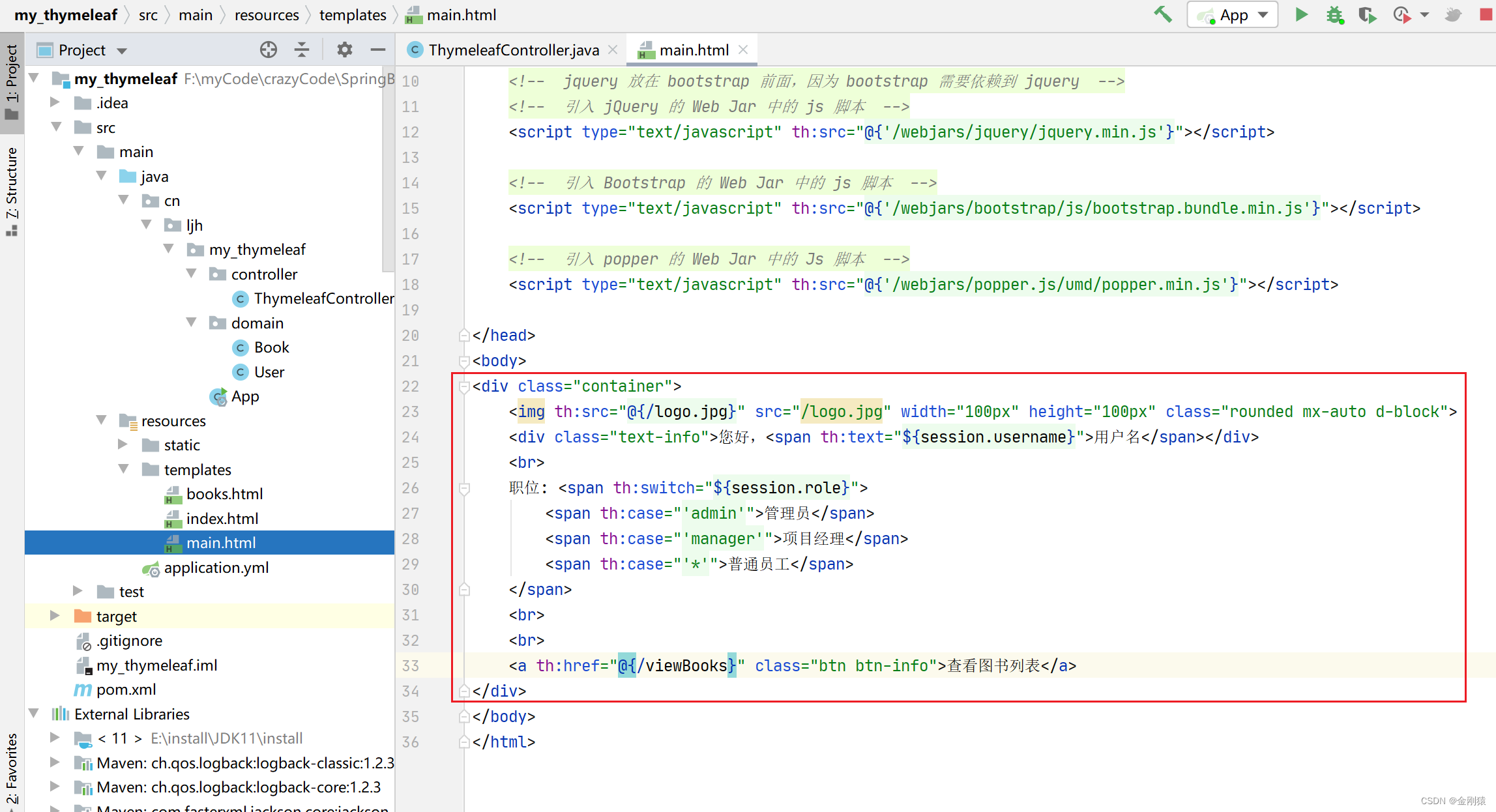Viewport: 1496px width, 812px height.
Task: Click src breadcrumb in navigation bar
Action: [x=148, y=15]
